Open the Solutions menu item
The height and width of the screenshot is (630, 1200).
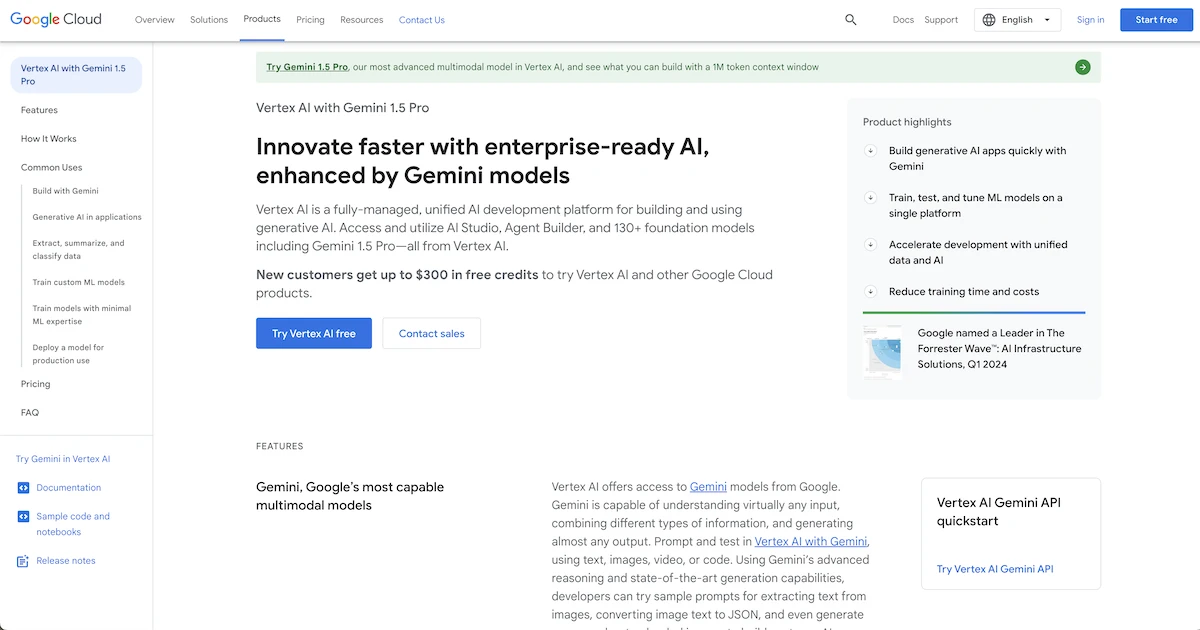(x=209, y=20)
